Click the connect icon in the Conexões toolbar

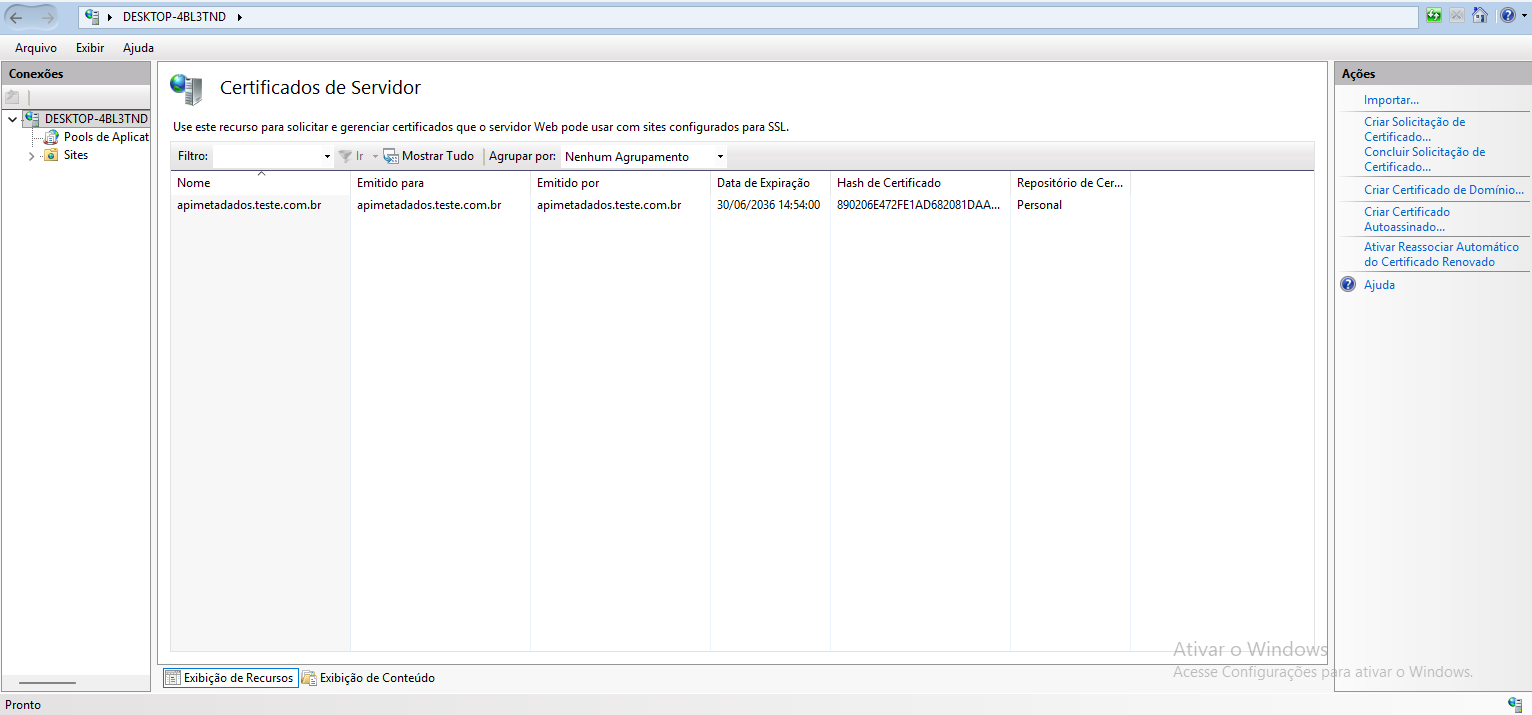click(13, 97)
